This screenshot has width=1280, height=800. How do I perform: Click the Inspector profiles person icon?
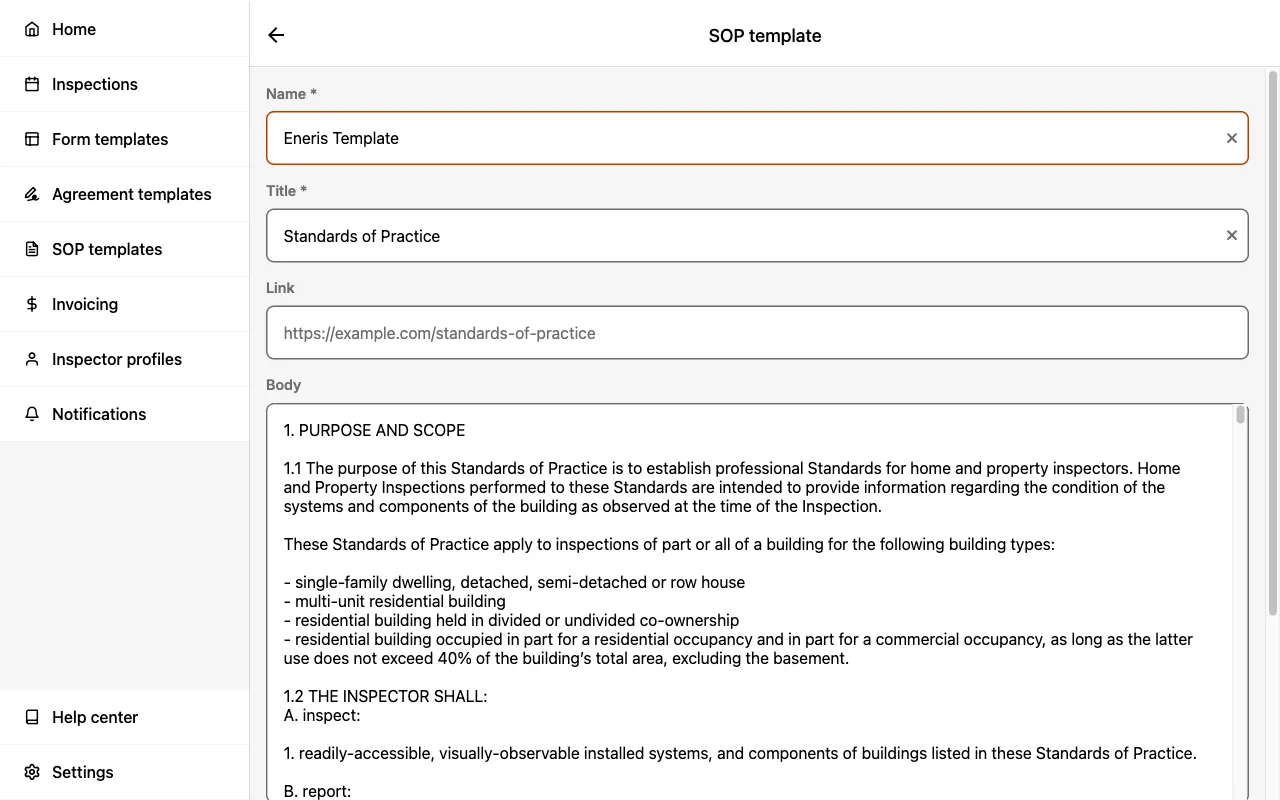[32, 359]
